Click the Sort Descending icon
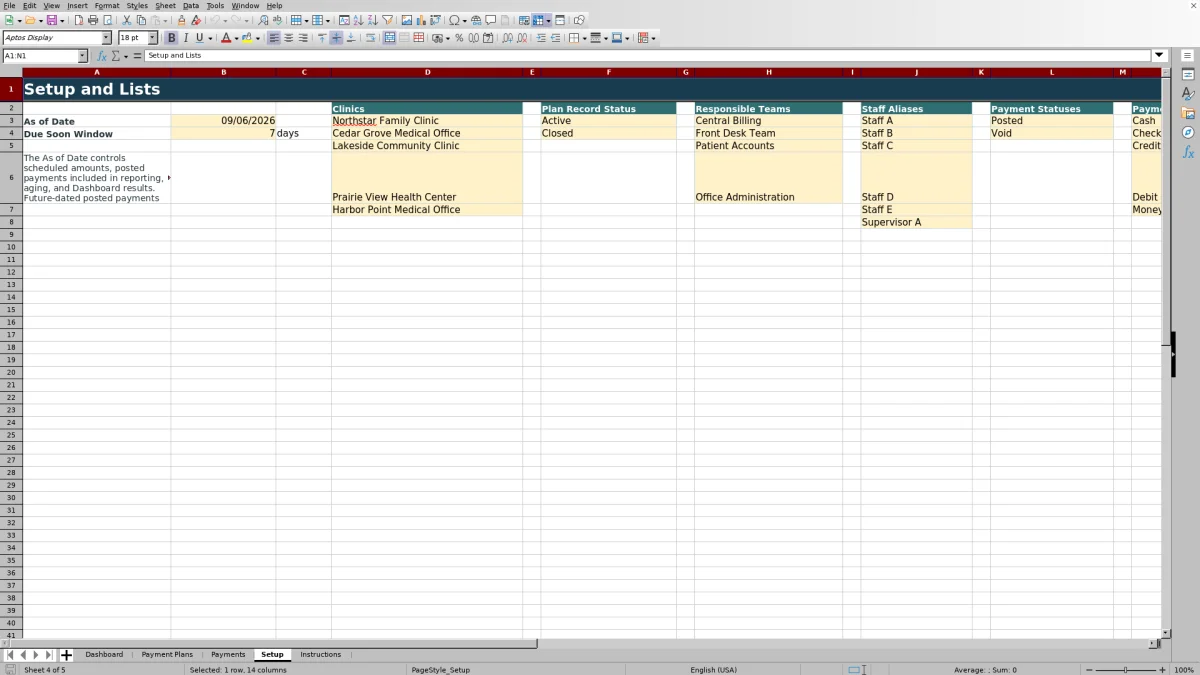The image size is (1200, 675). (372, 20)
